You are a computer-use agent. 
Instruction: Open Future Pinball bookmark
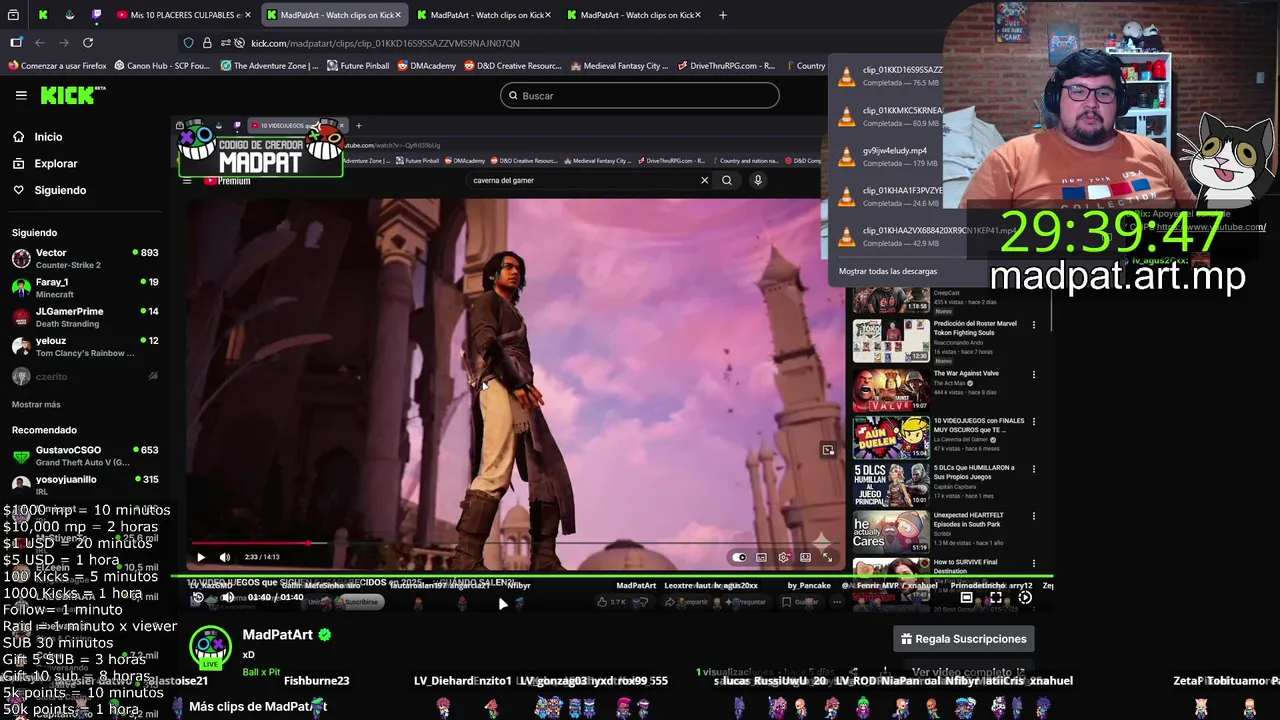[x=358, y=66]
